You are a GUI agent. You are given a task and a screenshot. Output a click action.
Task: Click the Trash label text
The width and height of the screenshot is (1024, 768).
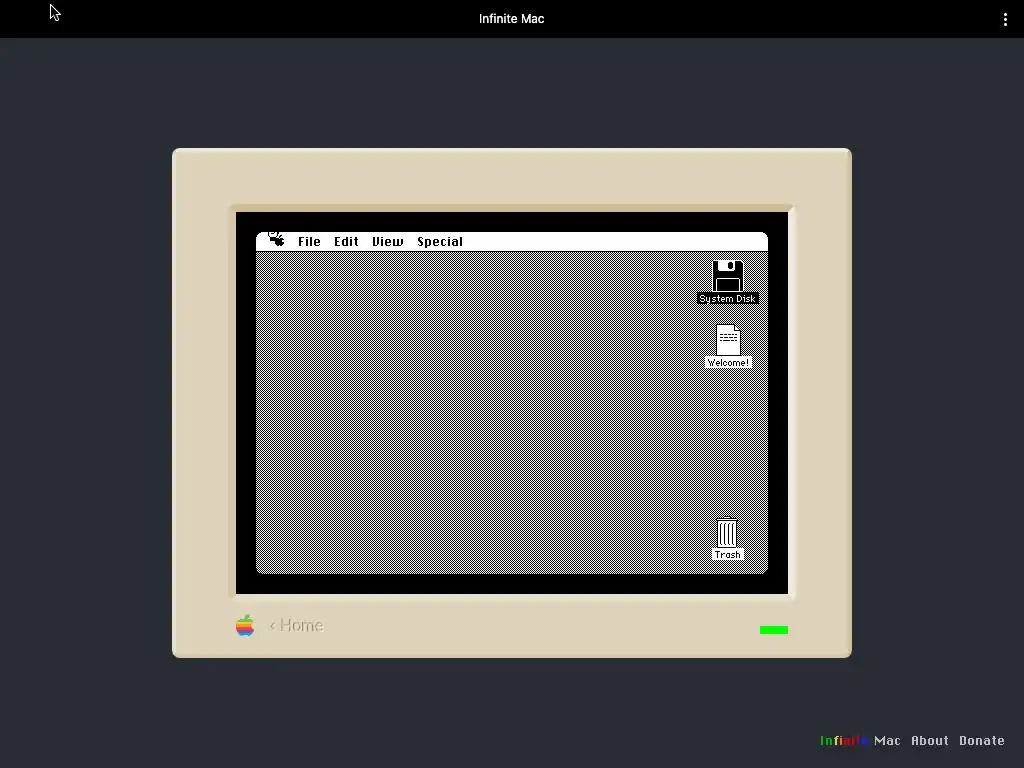[728, 554]
